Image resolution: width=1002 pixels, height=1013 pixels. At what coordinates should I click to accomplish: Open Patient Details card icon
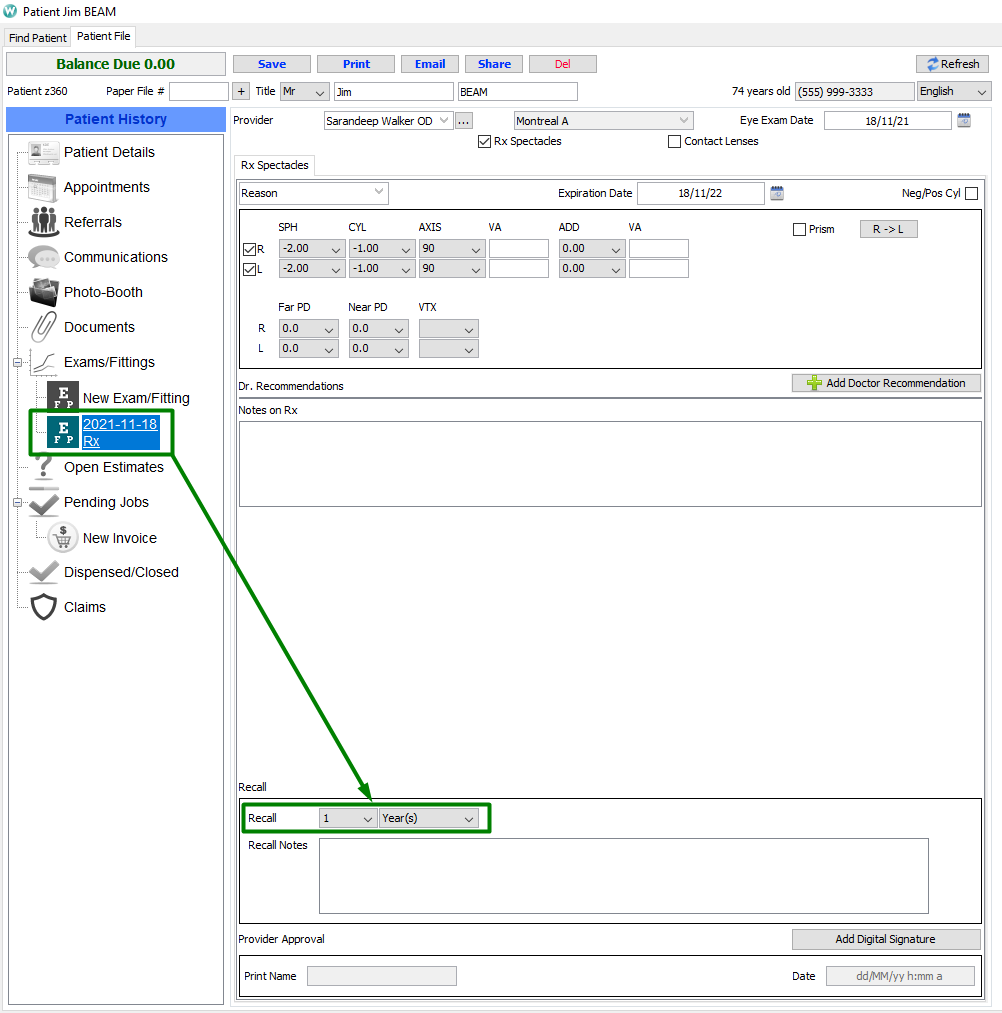click(44, 152)
